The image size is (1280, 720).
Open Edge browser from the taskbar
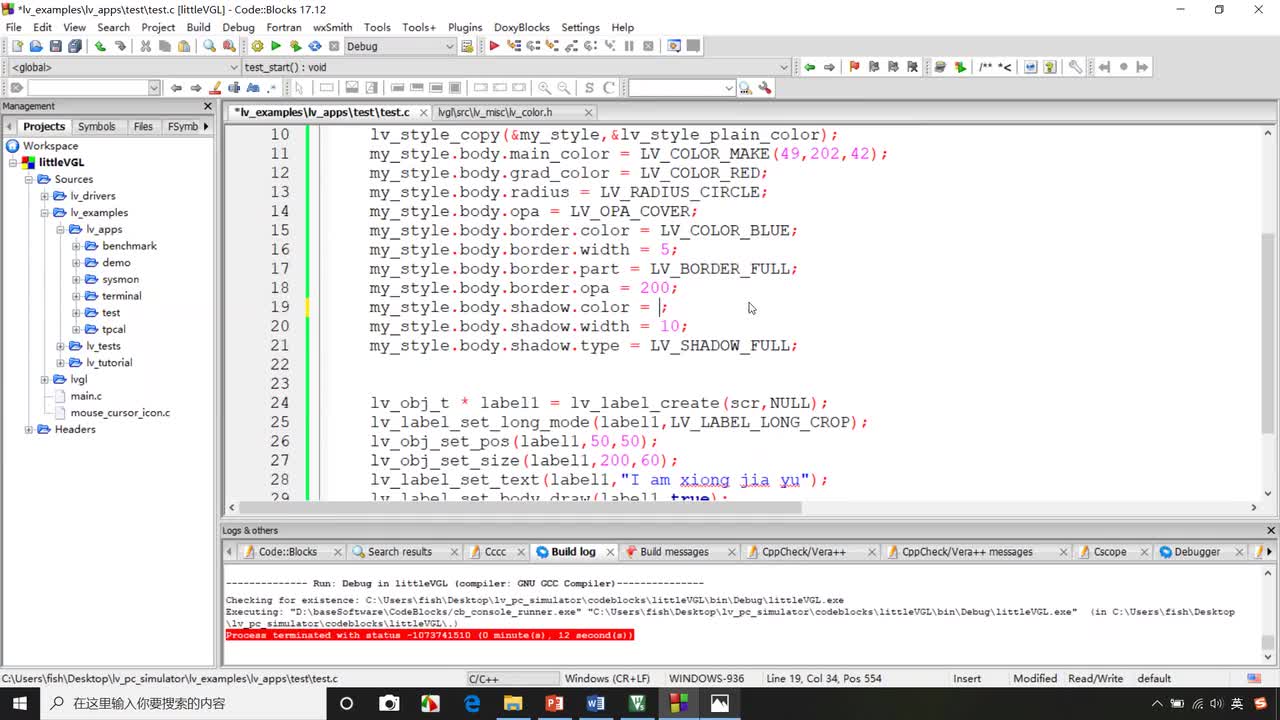point(471,703)
